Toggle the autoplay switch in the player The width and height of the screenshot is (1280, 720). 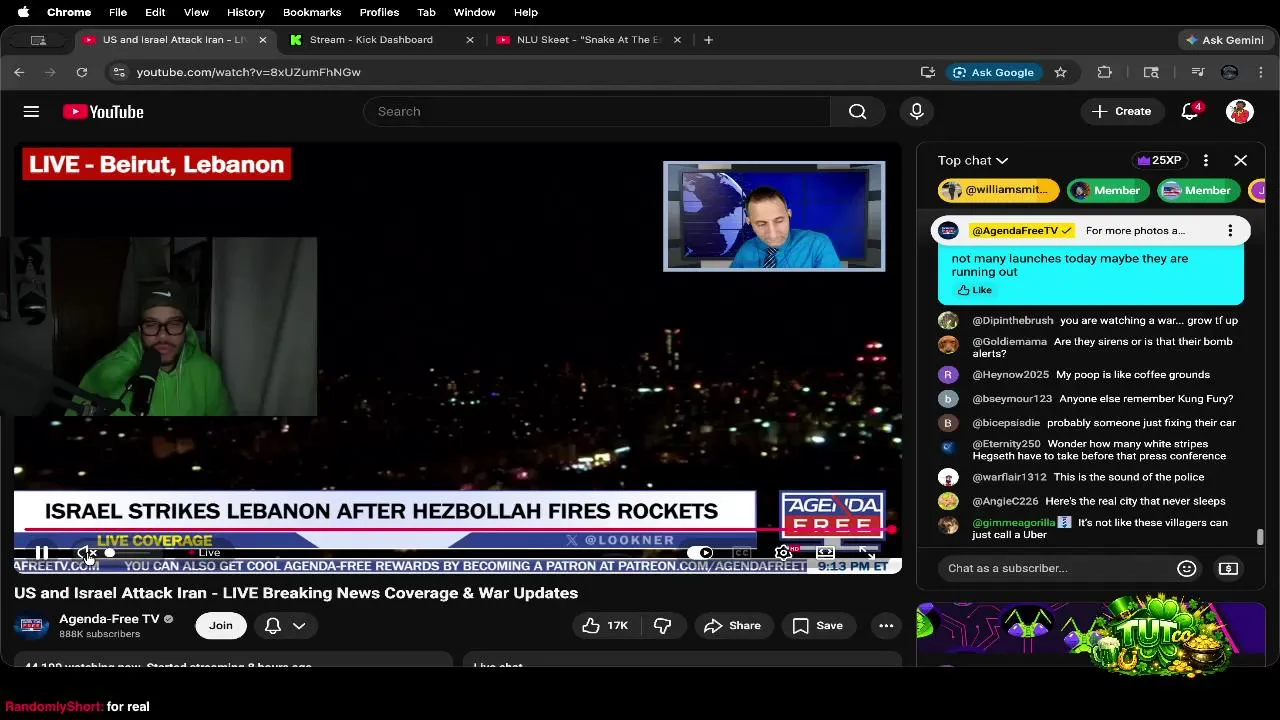[702, 552]
